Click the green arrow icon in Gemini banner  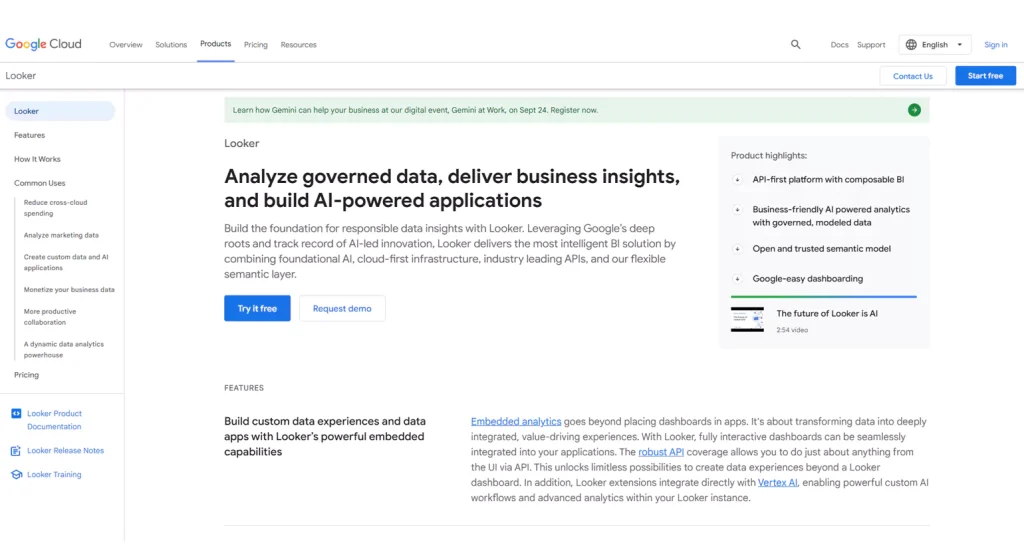pos(914,110)
